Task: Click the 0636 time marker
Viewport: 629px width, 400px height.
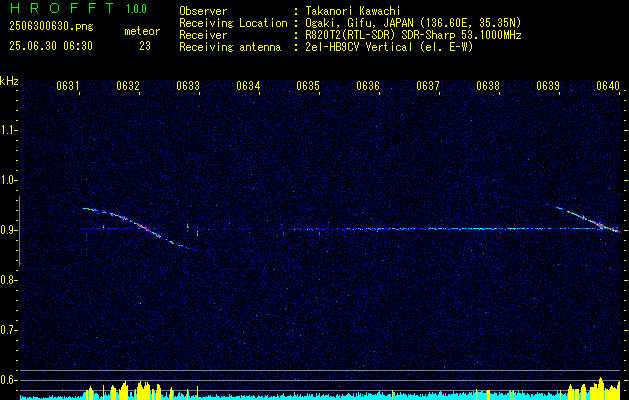Action: point(368,86)
